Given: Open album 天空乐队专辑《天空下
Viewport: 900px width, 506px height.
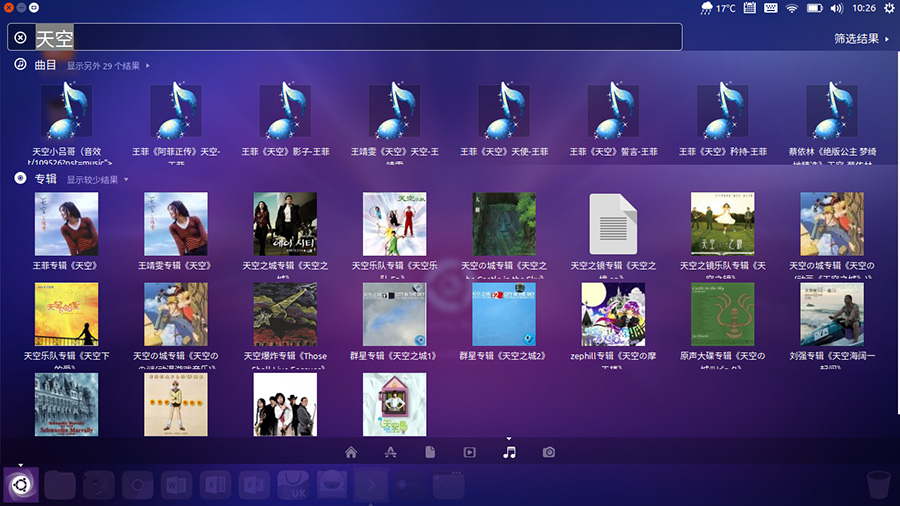Looking at the screenshot, I should [67, 324].
